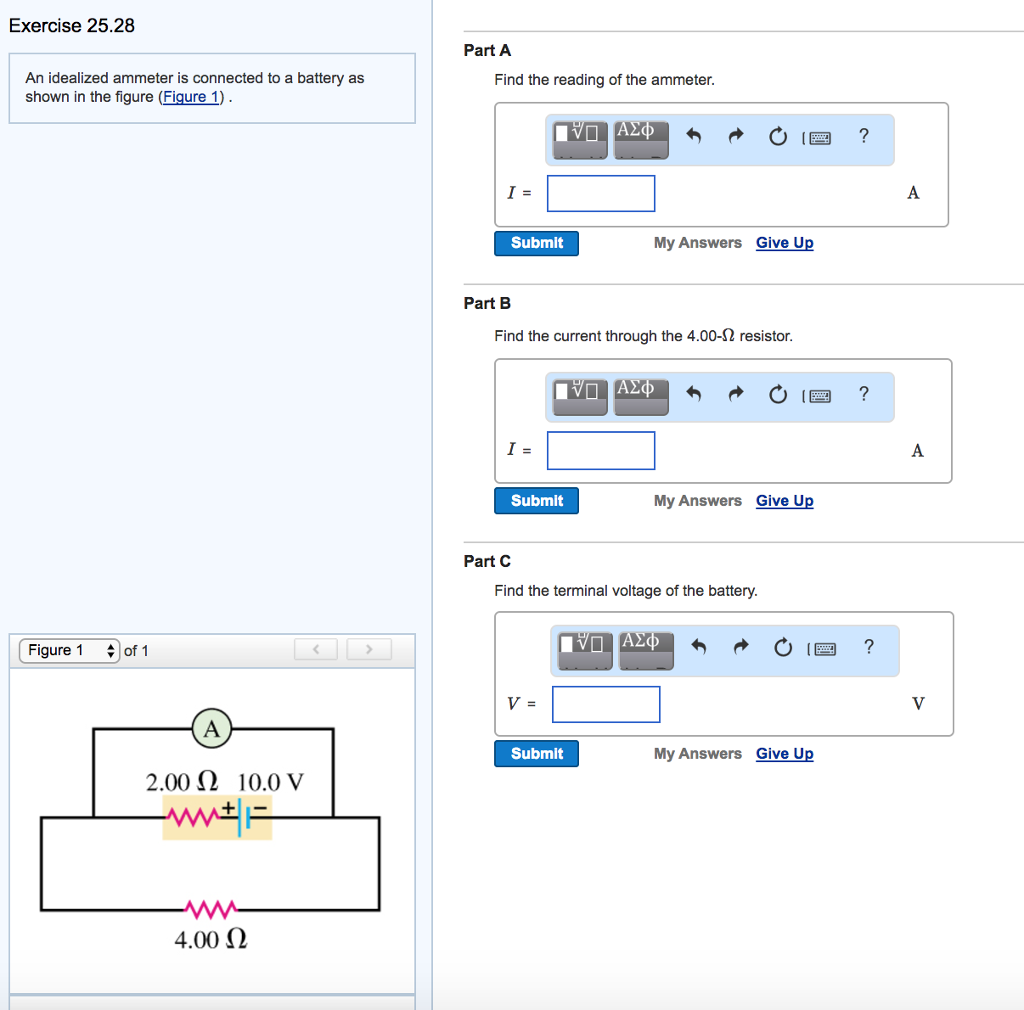Viewport: 1024px width, 1010px height.
Task: Submit the answer for Part C
Action: 536,753
